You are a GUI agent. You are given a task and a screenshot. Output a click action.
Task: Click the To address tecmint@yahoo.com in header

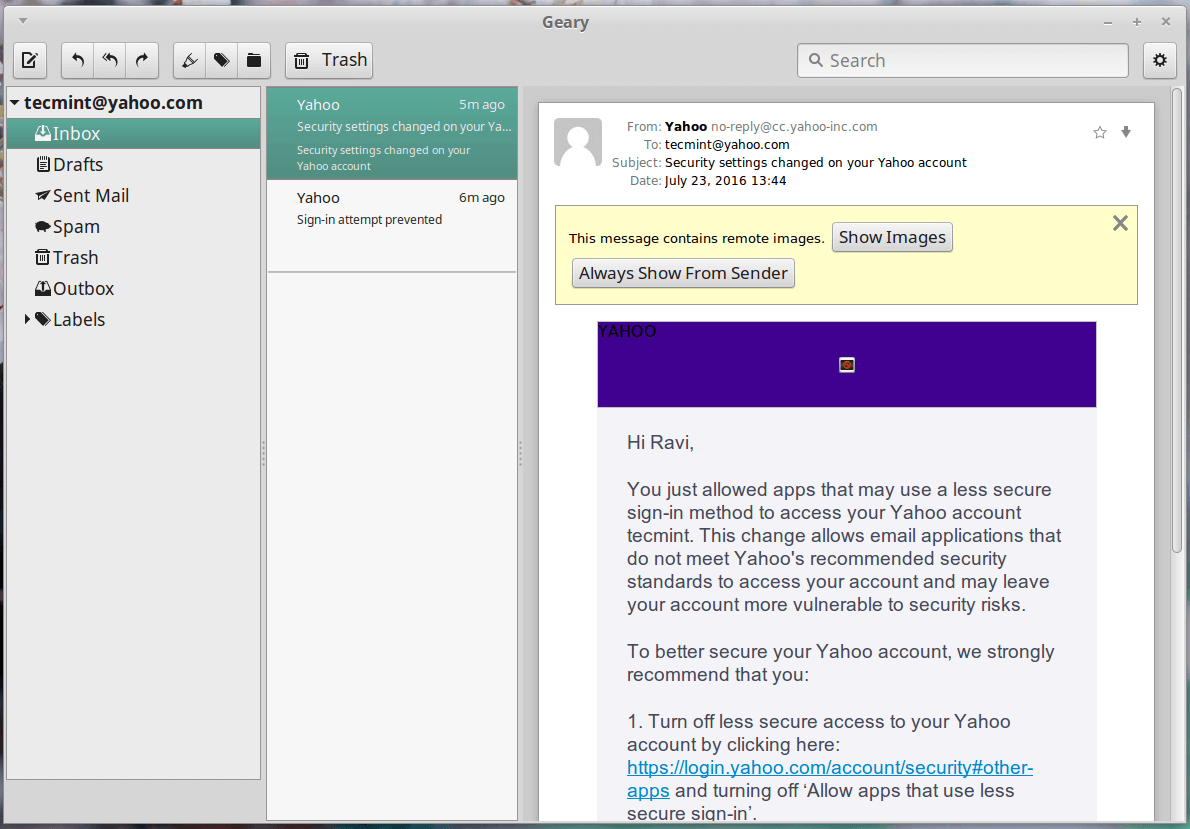pos(727,145)
